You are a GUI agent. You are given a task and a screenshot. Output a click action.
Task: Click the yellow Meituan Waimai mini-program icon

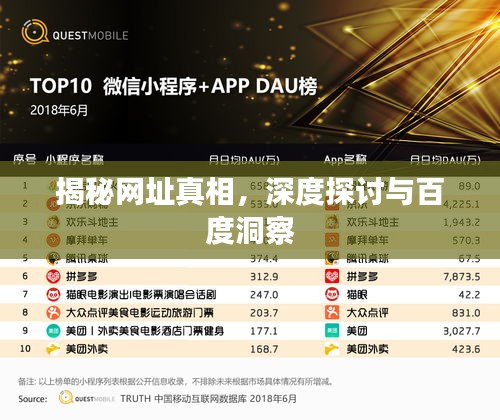(x=53, y=349)
